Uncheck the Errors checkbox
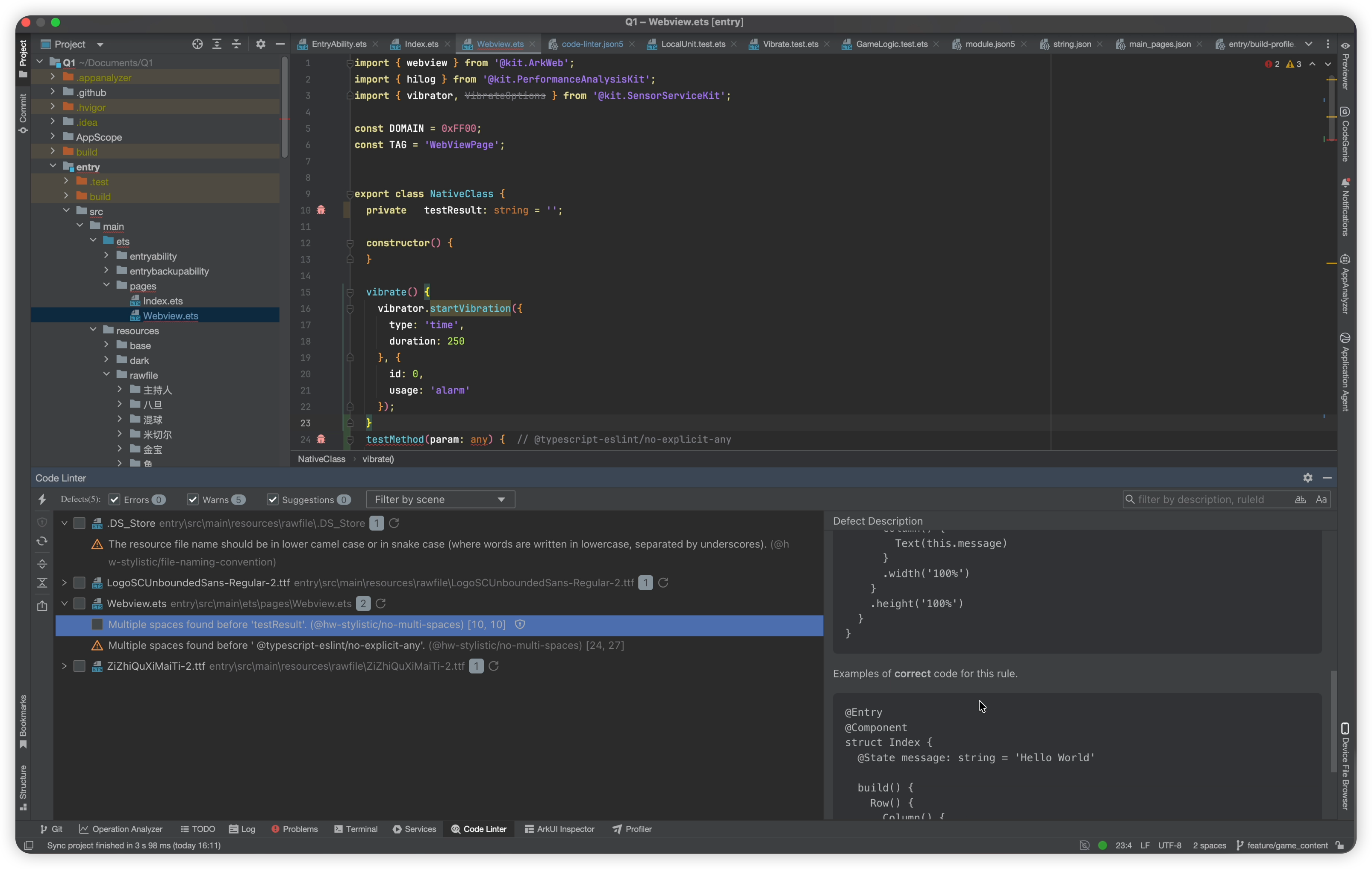The image size is (1372, 869). pyautogui.click(x=115, y=500)
